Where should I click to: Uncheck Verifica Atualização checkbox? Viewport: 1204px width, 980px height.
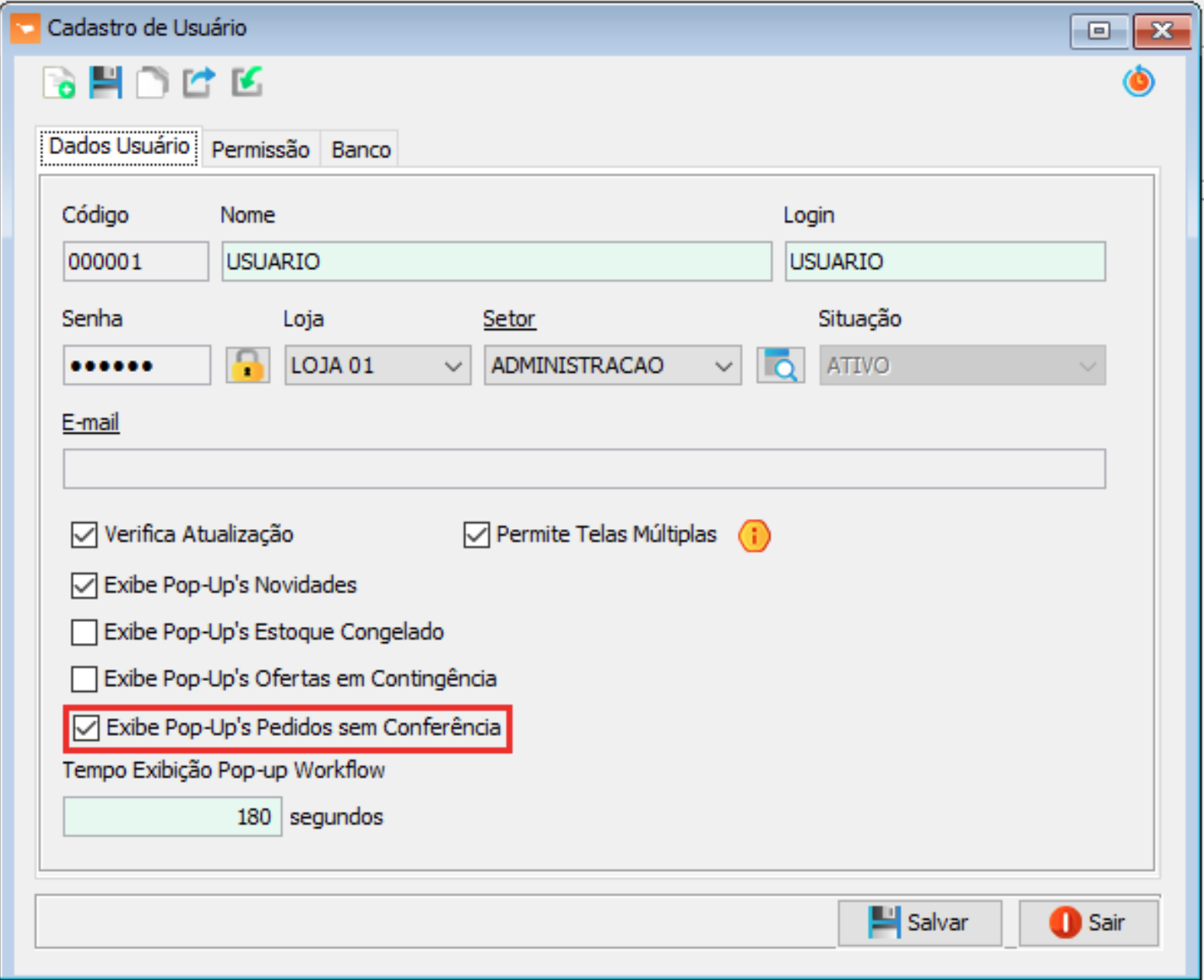(x=84, y=535)
